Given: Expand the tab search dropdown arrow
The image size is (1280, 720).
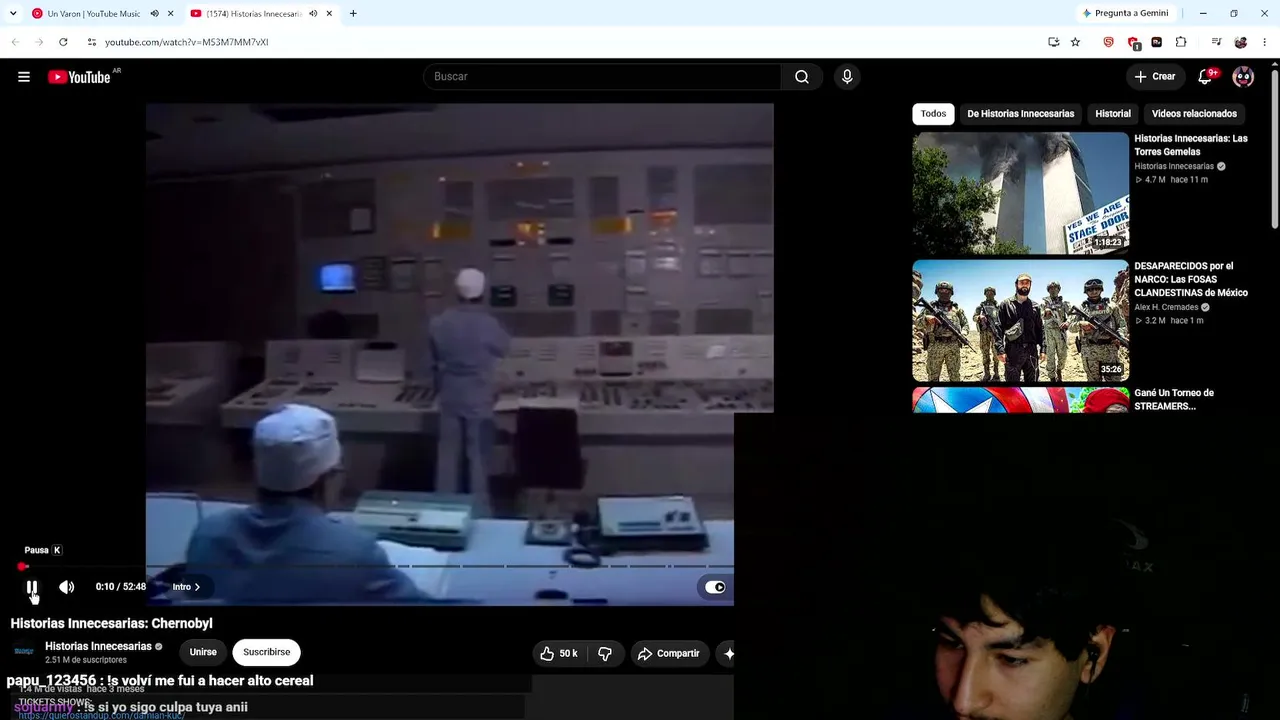Looking at the screenshot, I should click(13, 14).
